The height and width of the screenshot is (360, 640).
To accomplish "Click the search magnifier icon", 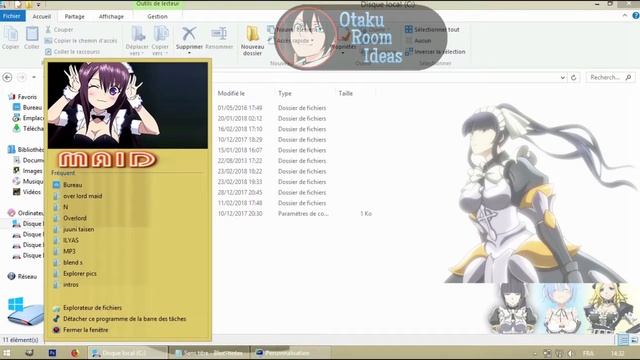I will pyautogui.click(x=629, y=77).
